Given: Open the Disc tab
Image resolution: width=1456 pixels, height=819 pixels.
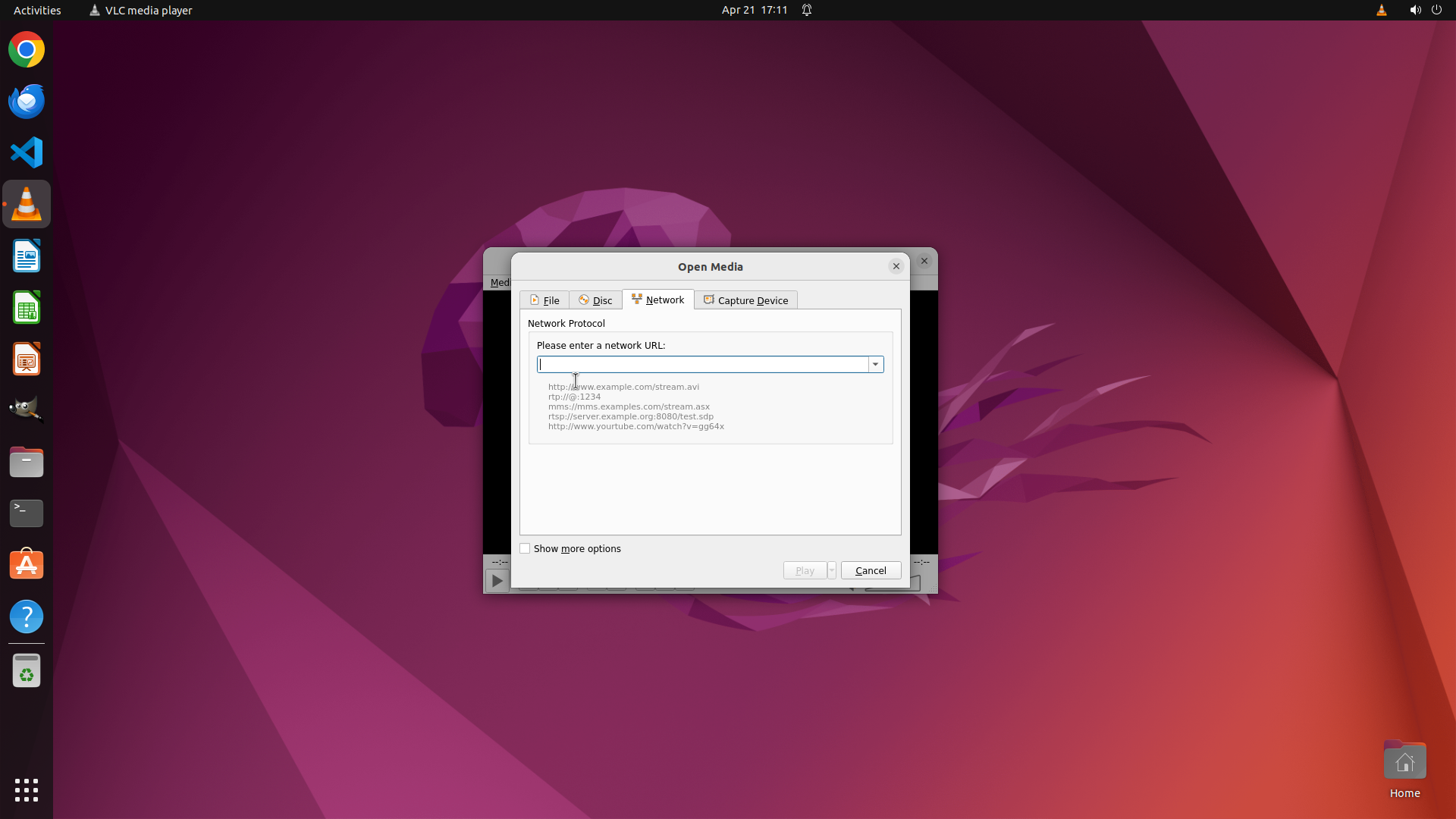Looking at the screenshot, I should (595, 300).
